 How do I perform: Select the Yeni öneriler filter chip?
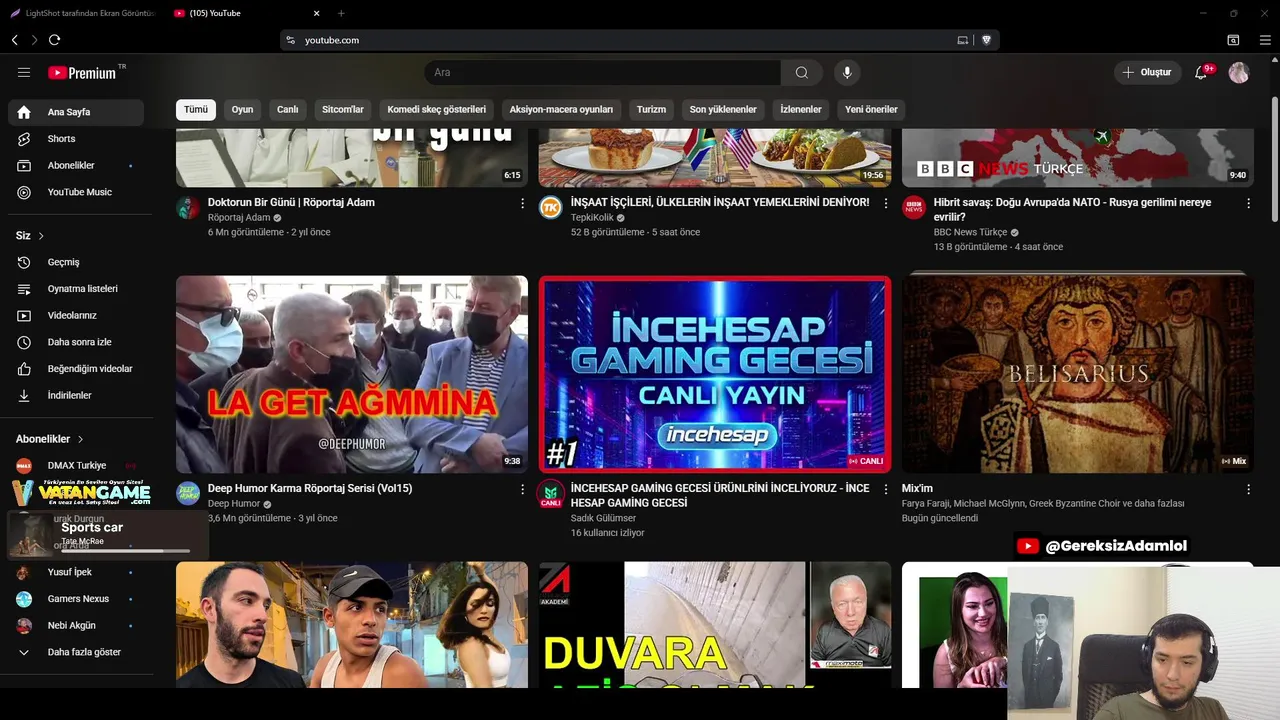click(871, 110)
